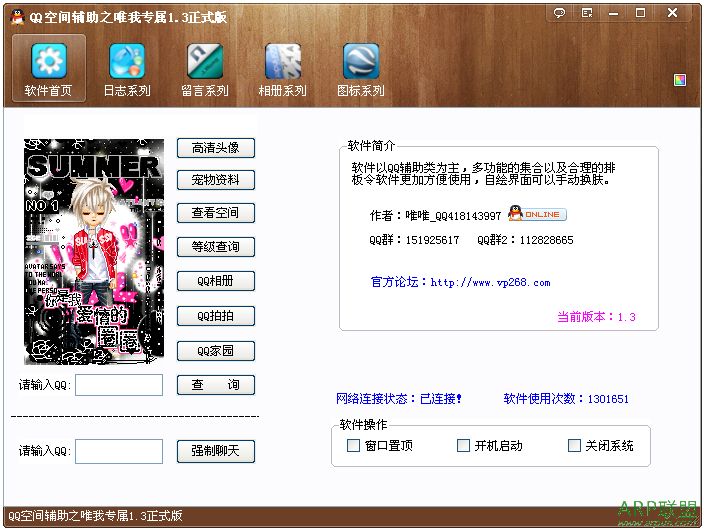Maximize the window
704x530 pixels.
coord(640,13)
